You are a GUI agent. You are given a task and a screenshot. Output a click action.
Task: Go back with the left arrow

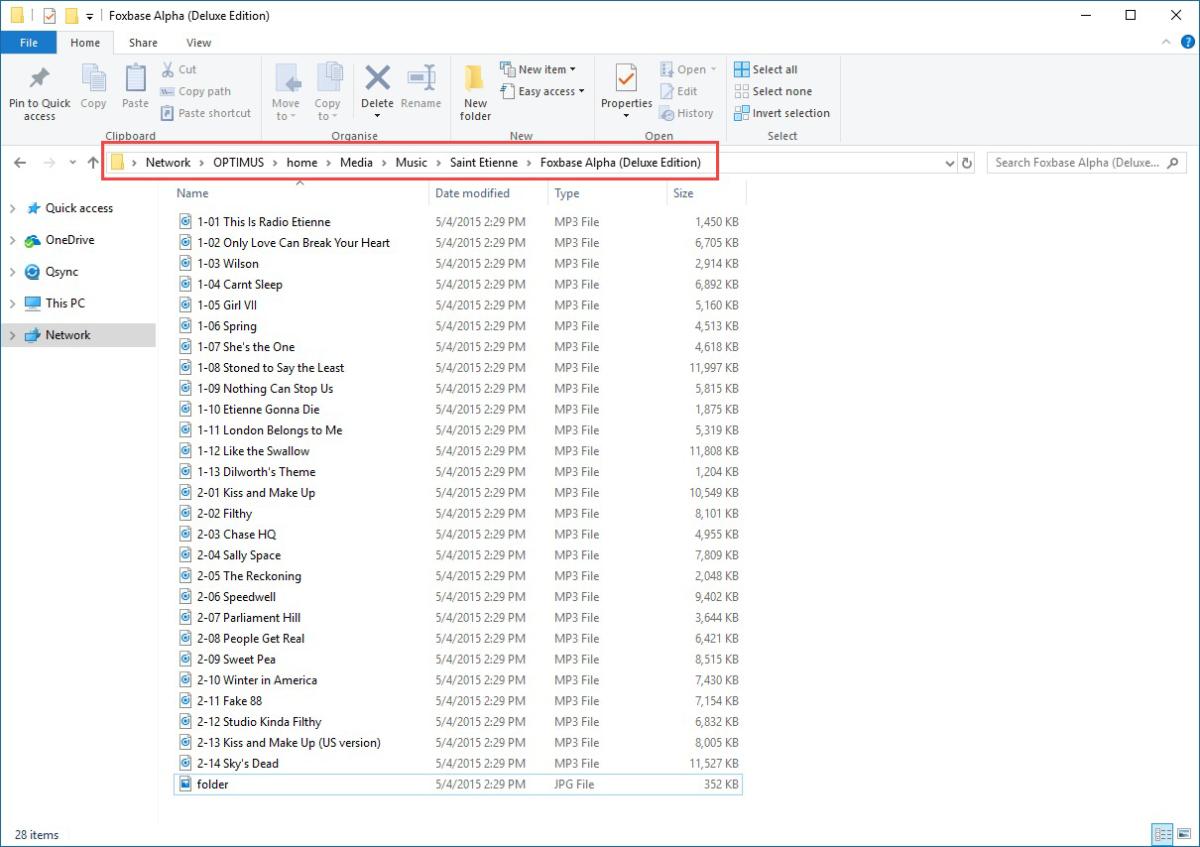[x=21, y=163]
